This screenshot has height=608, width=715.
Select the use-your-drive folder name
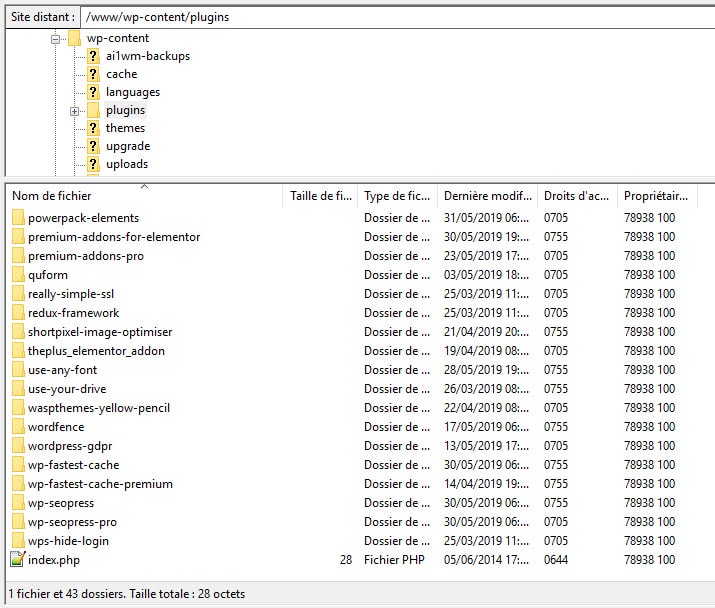click(67, 389)
